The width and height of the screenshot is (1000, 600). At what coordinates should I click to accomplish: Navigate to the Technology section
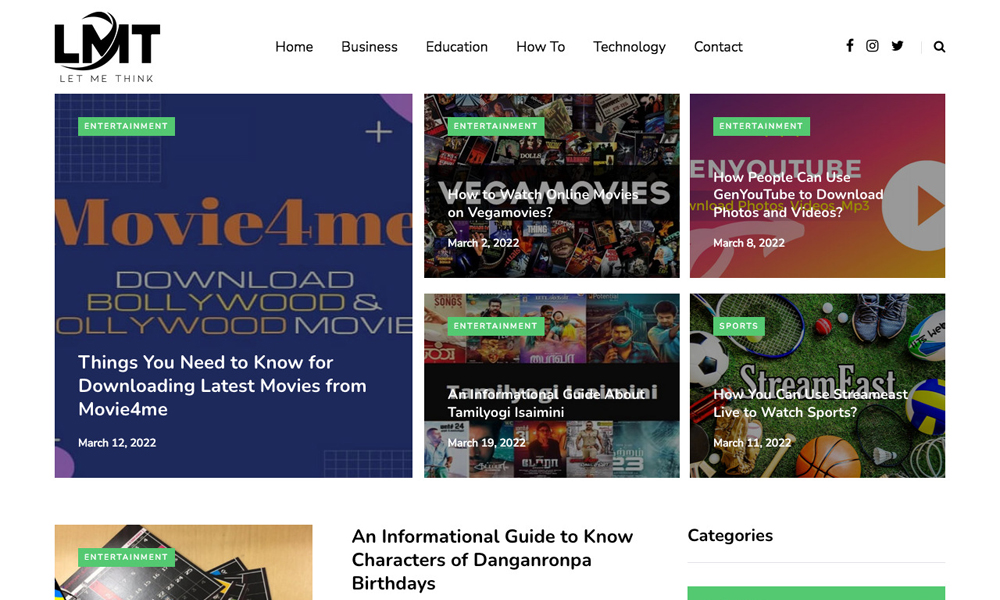(629, 47)
